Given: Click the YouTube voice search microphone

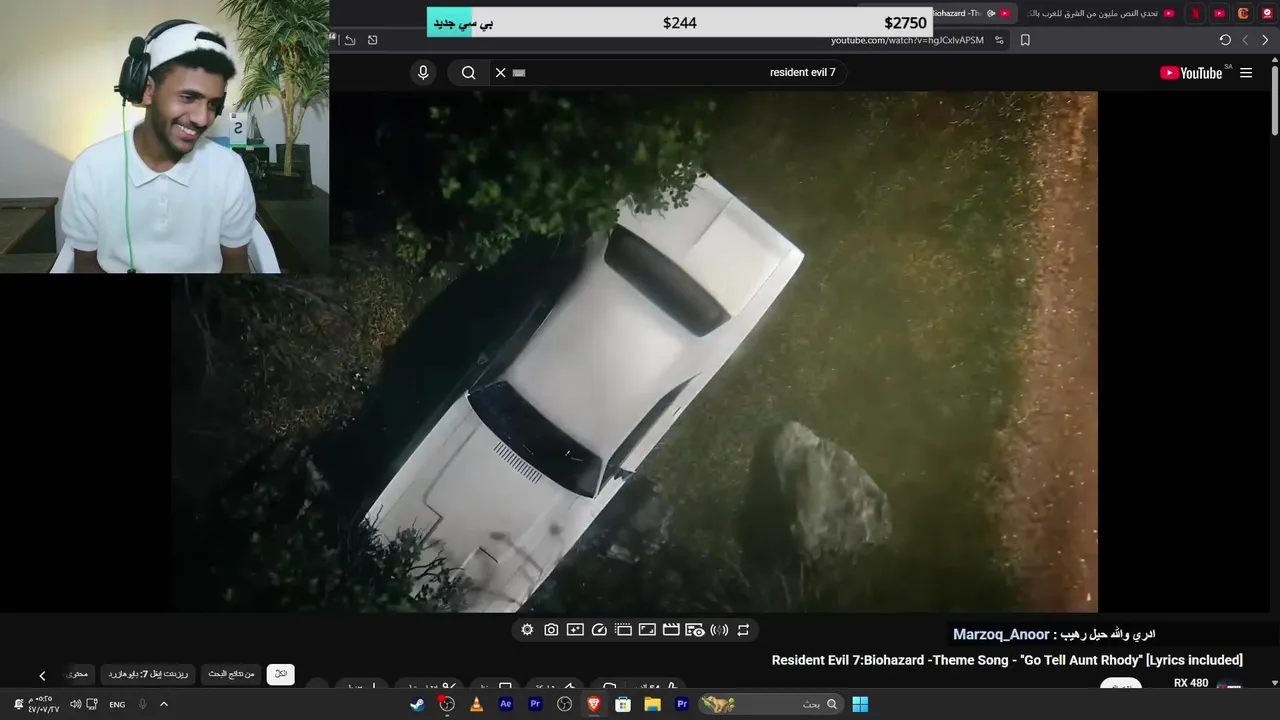Looking at the screenshot, I should click(x=423, y=72).
